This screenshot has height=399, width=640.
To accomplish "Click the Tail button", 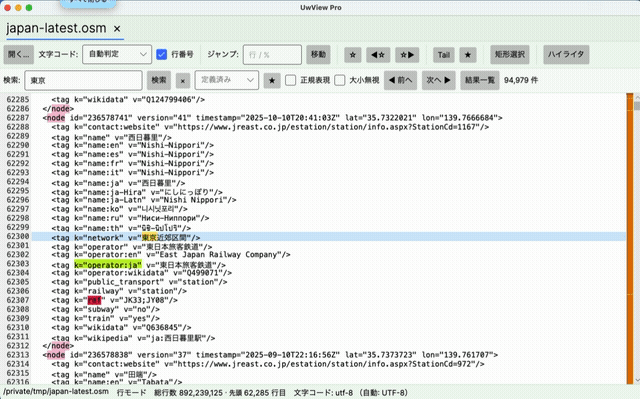I will (444, 55).
